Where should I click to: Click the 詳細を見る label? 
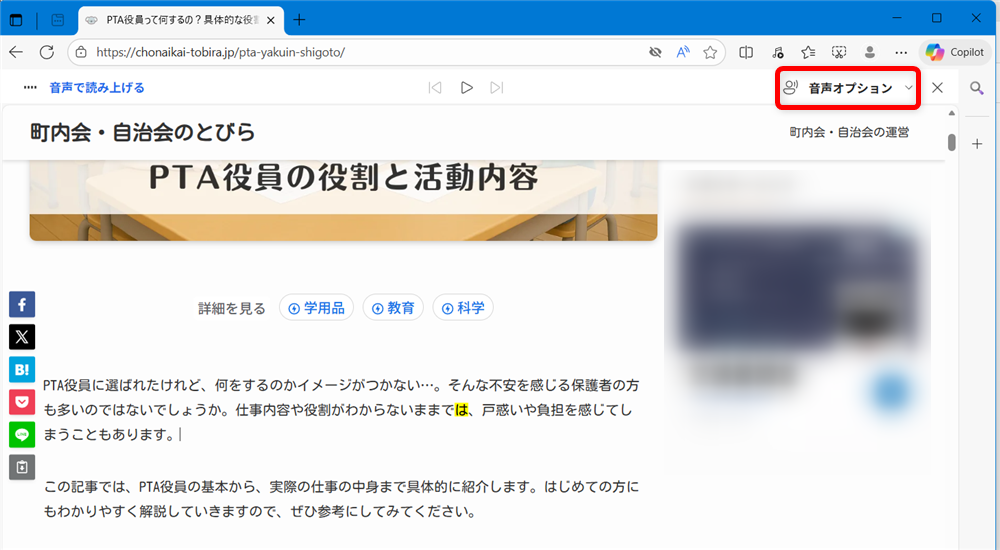coord(232,308)
